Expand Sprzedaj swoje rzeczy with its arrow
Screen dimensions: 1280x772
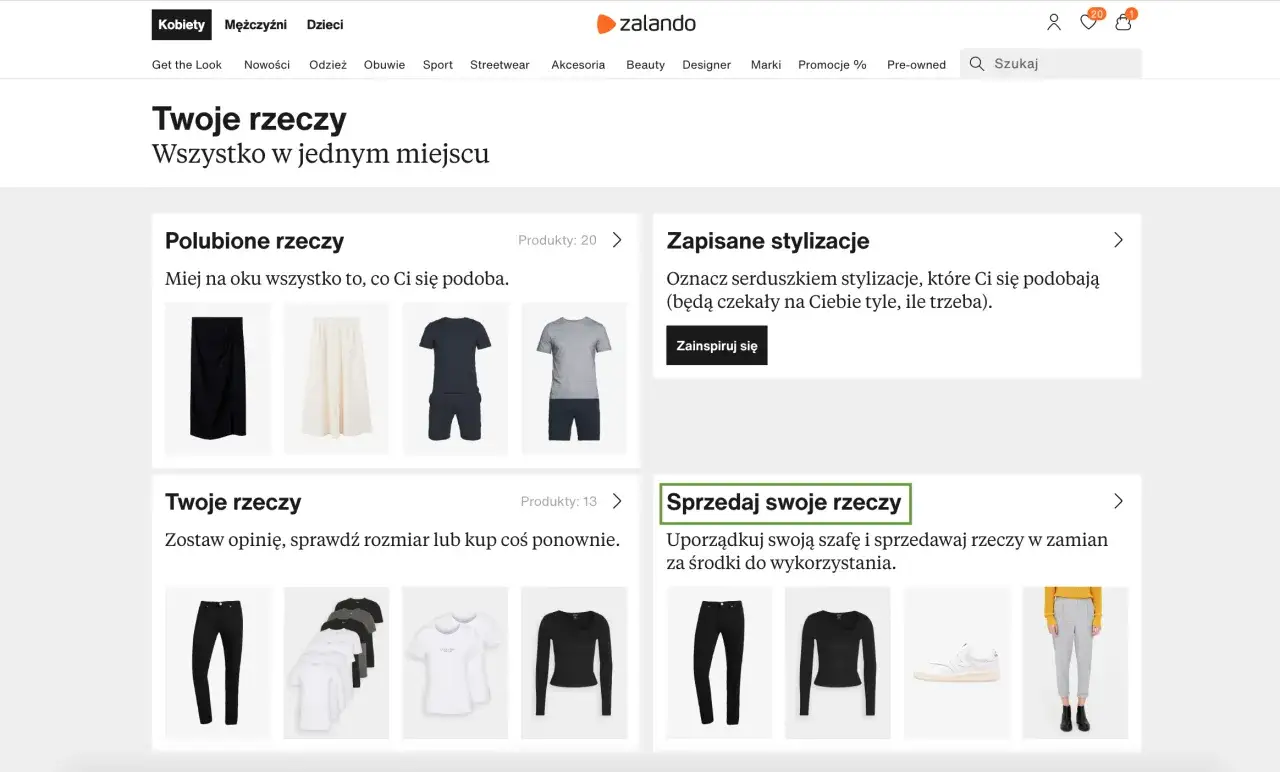[x=1118, y=502]
